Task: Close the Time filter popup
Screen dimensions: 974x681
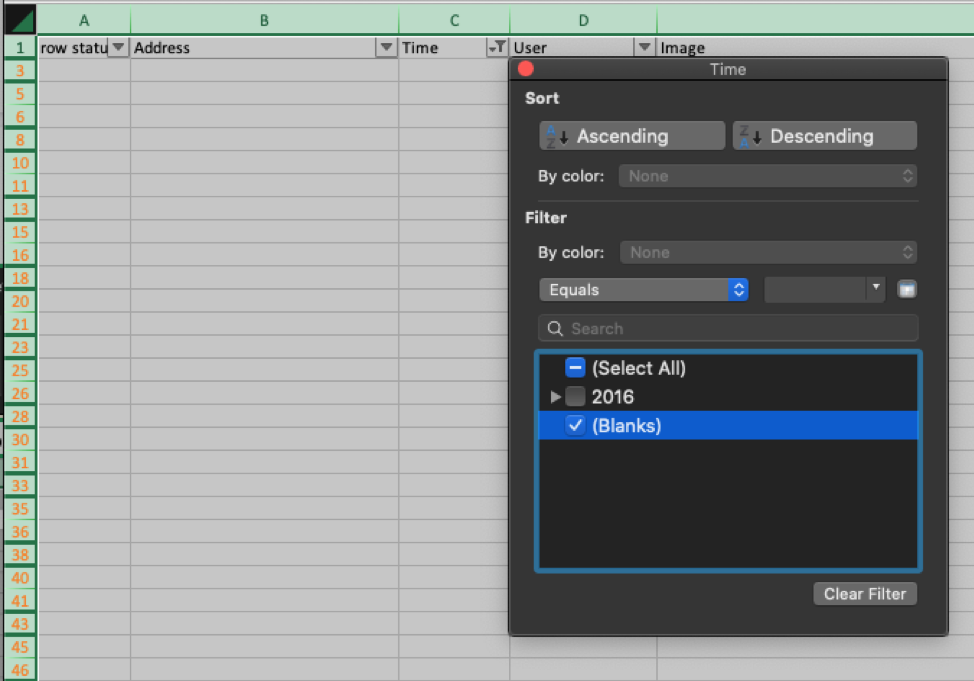Action: 526,68
